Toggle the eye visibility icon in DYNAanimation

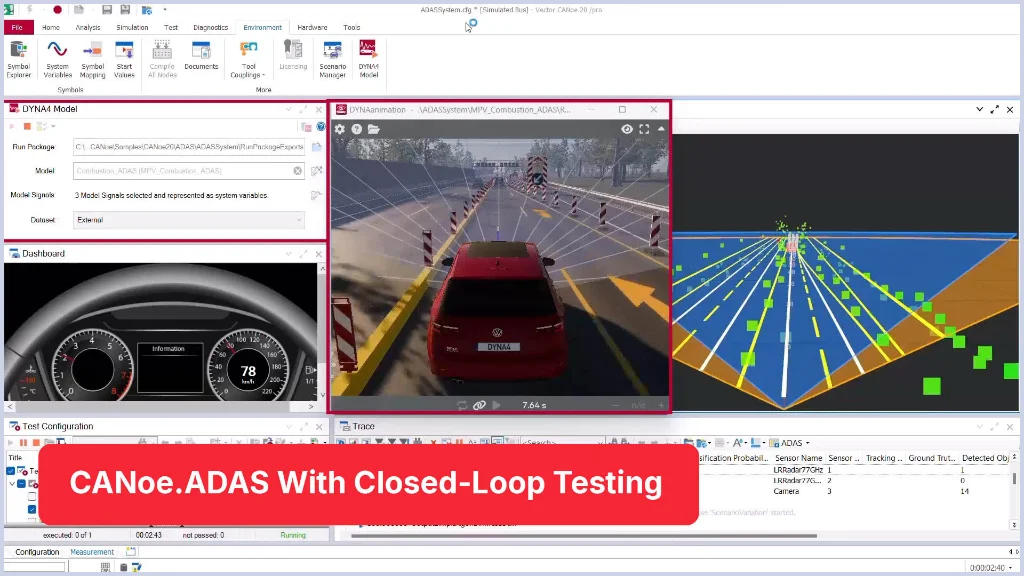(626, 129)
